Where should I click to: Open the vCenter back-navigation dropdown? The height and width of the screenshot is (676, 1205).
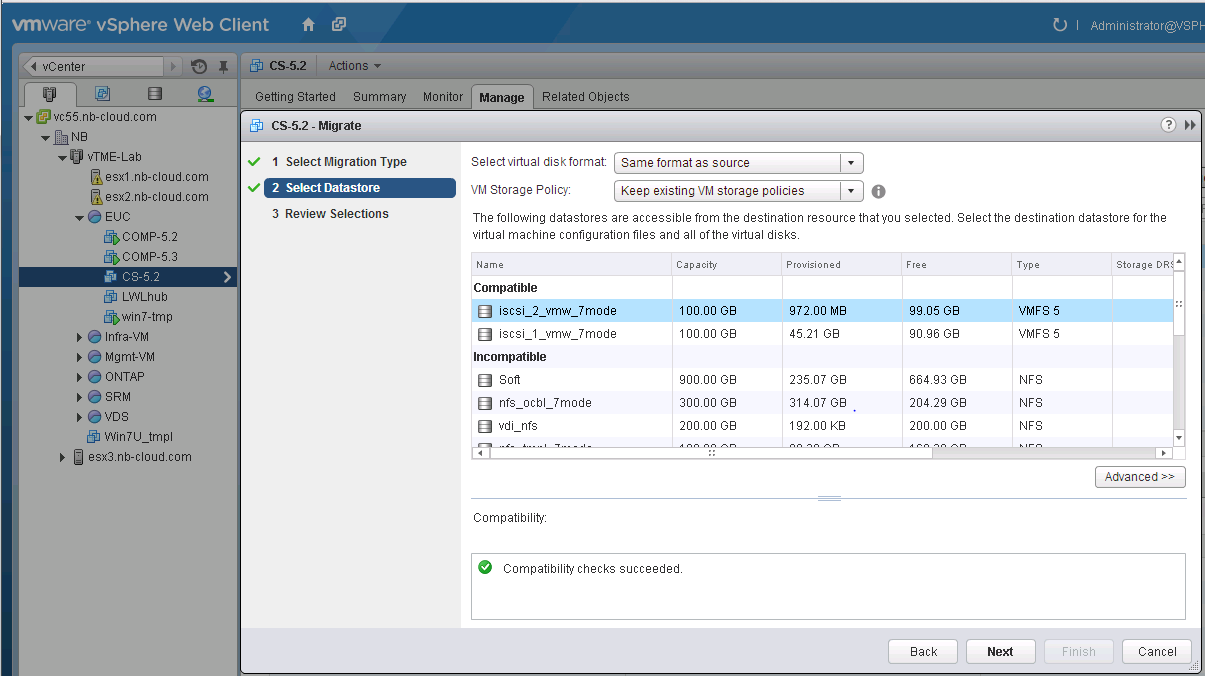tap(172, 67)
